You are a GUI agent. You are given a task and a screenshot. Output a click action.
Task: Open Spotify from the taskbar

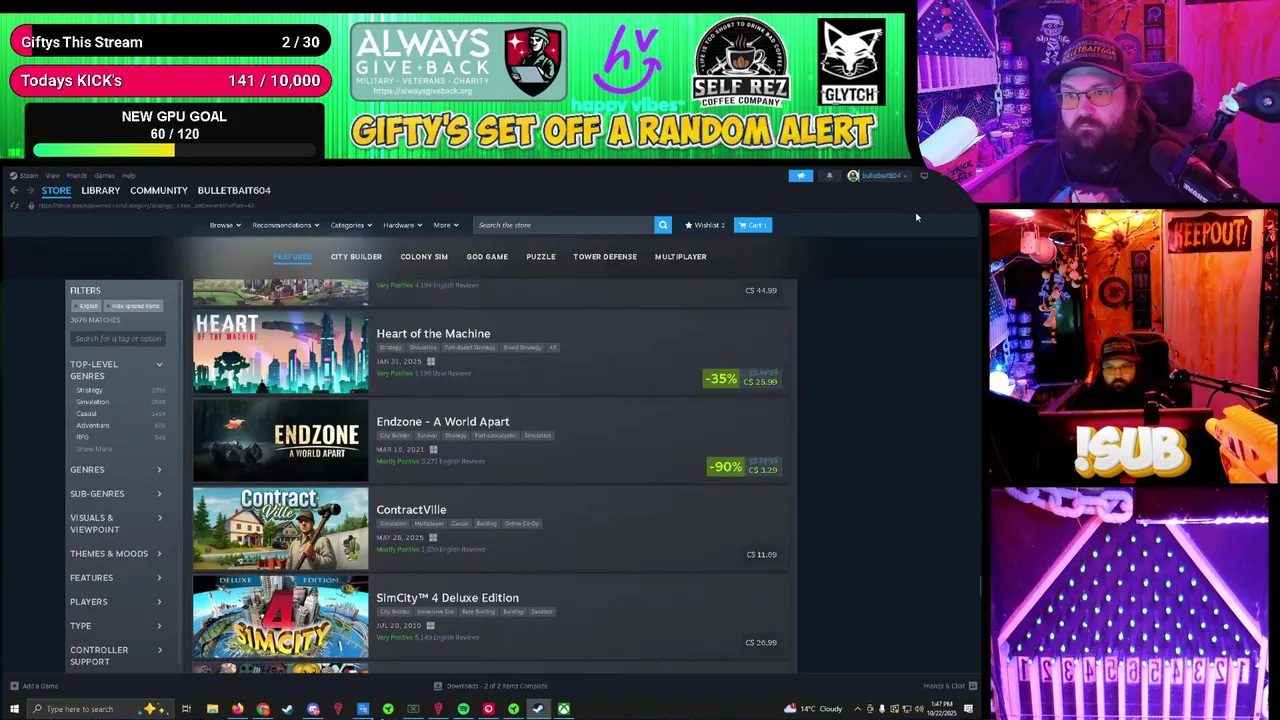[x=463, y=709]
